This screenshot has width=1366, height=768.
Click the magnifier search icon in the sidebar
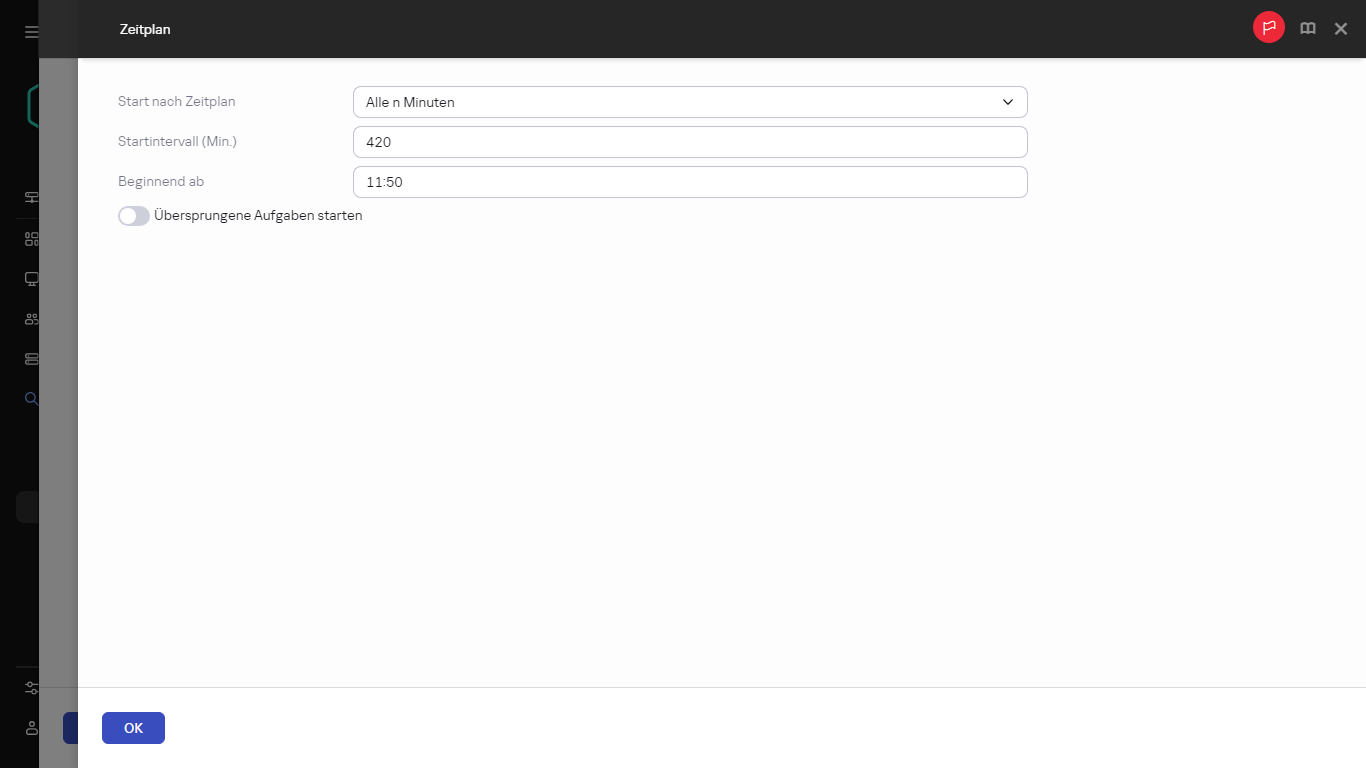pos(32,399)
